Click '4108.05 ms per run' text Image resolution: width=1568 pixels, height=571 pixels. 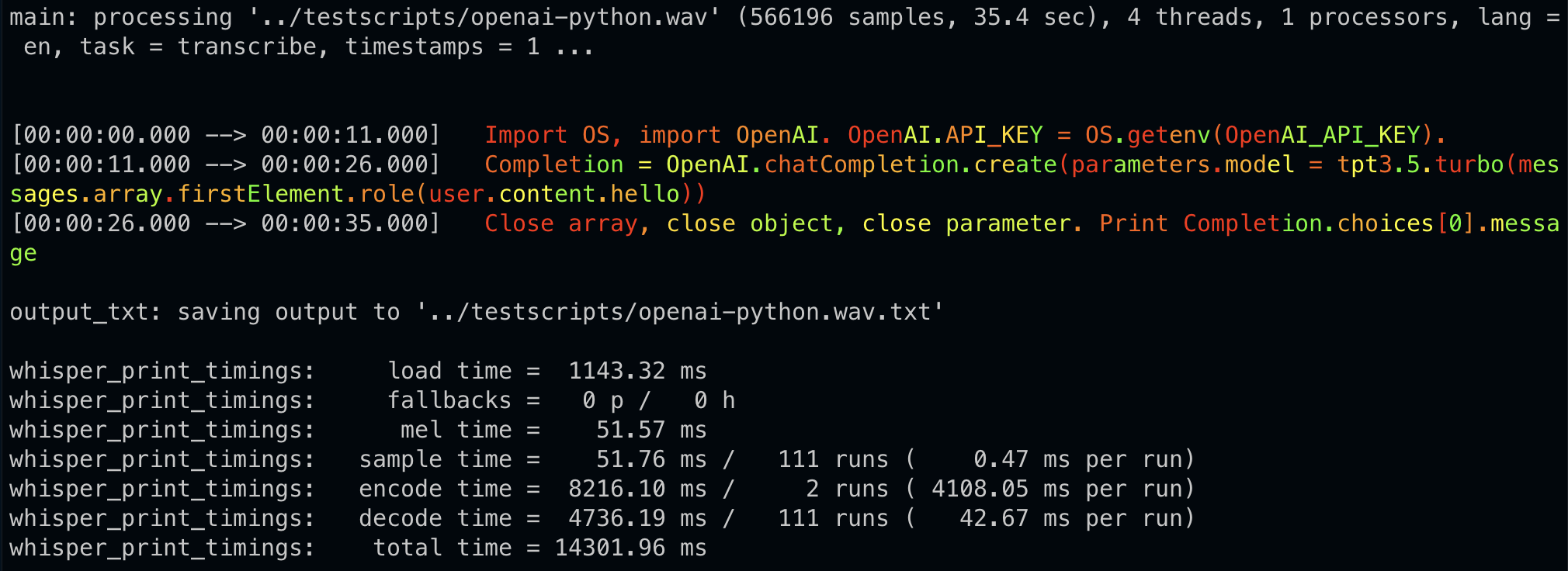point(1056,489)
